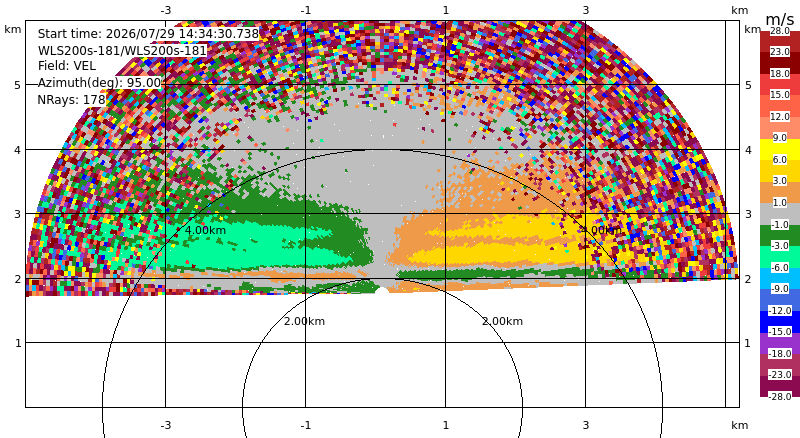800x438 pixels.
Task: Click the m/s units title
Action: click(x=780, y=19)
